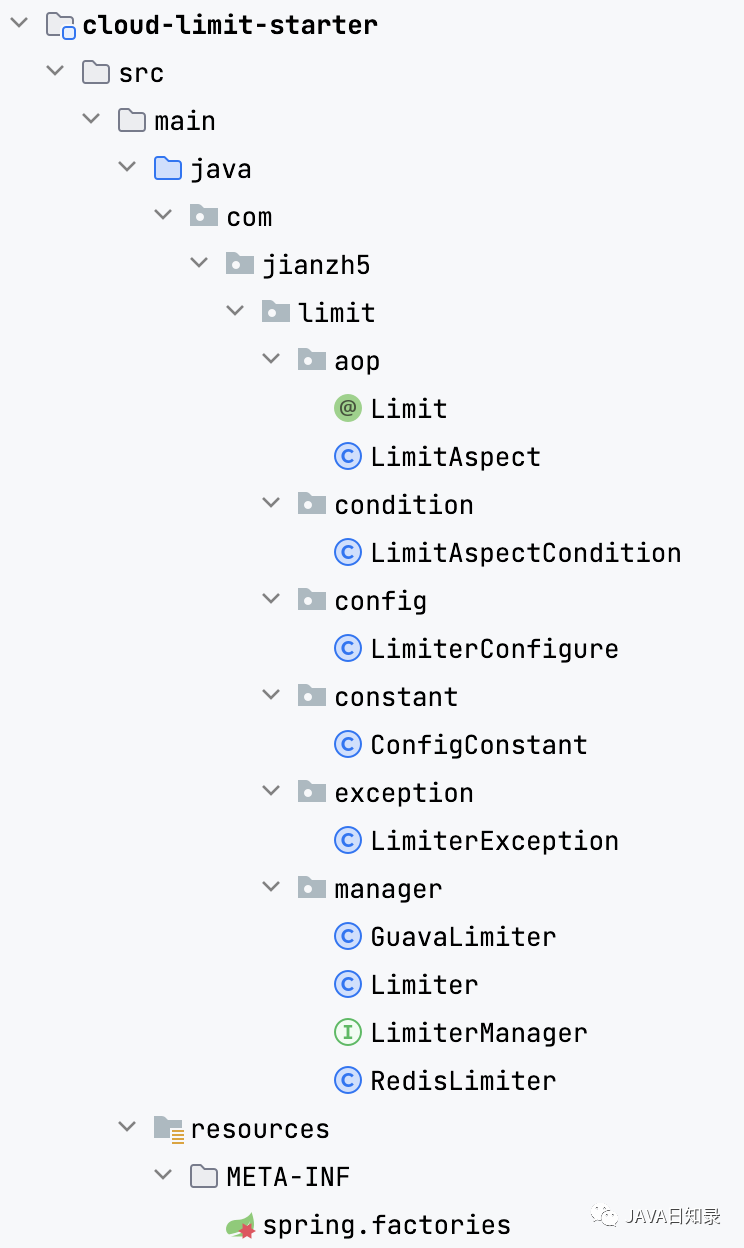Select the jianzh5 package node
Image resolution: width=744 pixels, height=1248 pixels.
[x=316, y=264]
